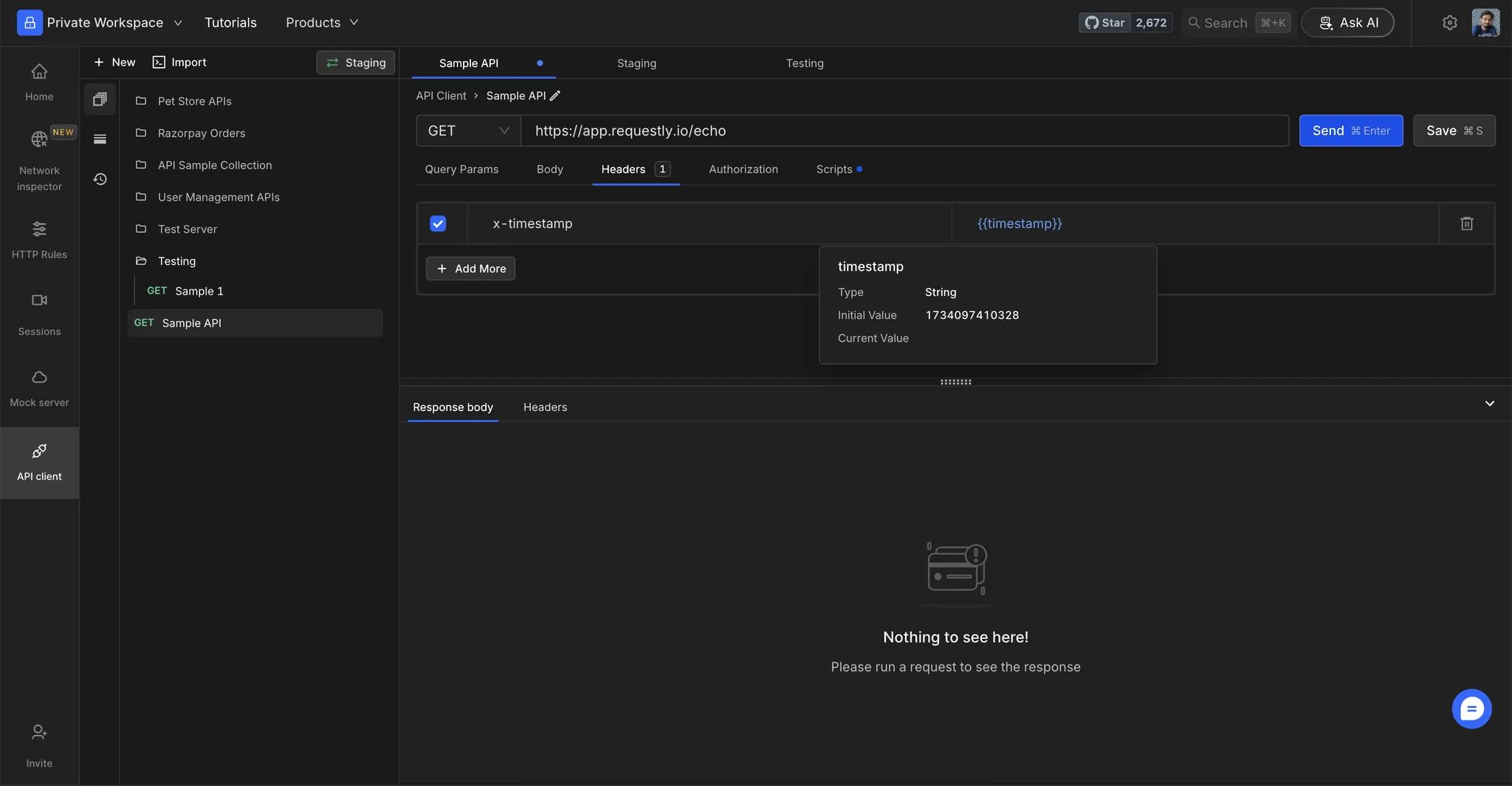Uncheck the x-timestamp header checkbox
The image size is (1512, 786).
438,224
